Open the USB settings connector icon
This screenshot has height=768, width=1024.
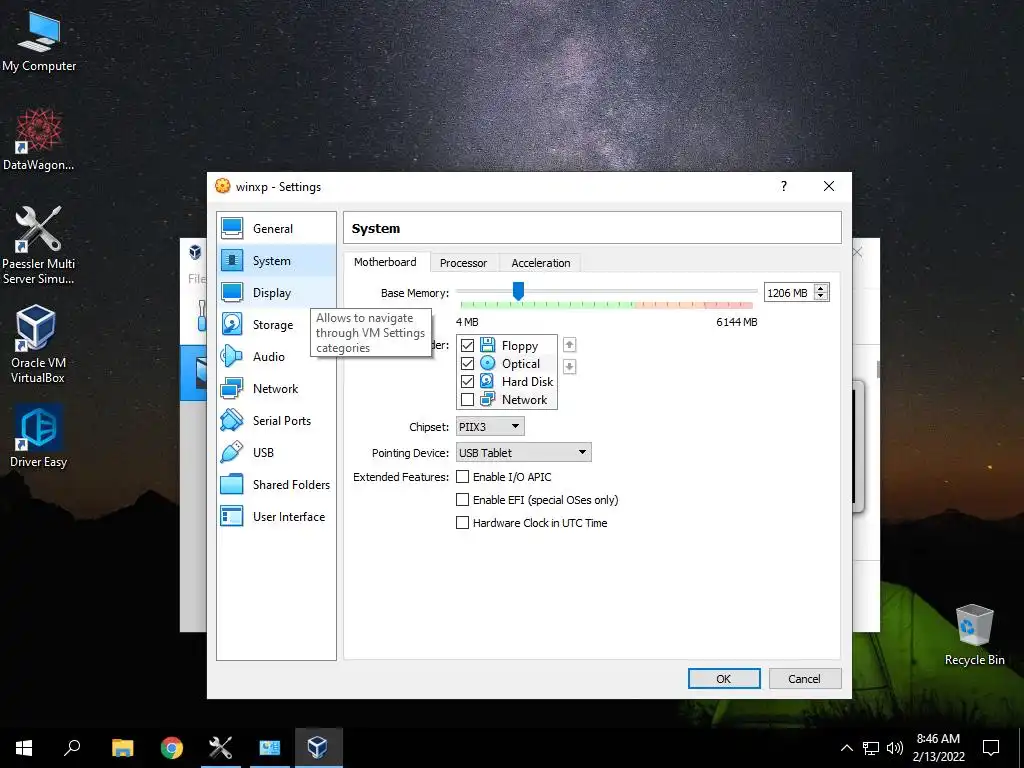(232, 453)
